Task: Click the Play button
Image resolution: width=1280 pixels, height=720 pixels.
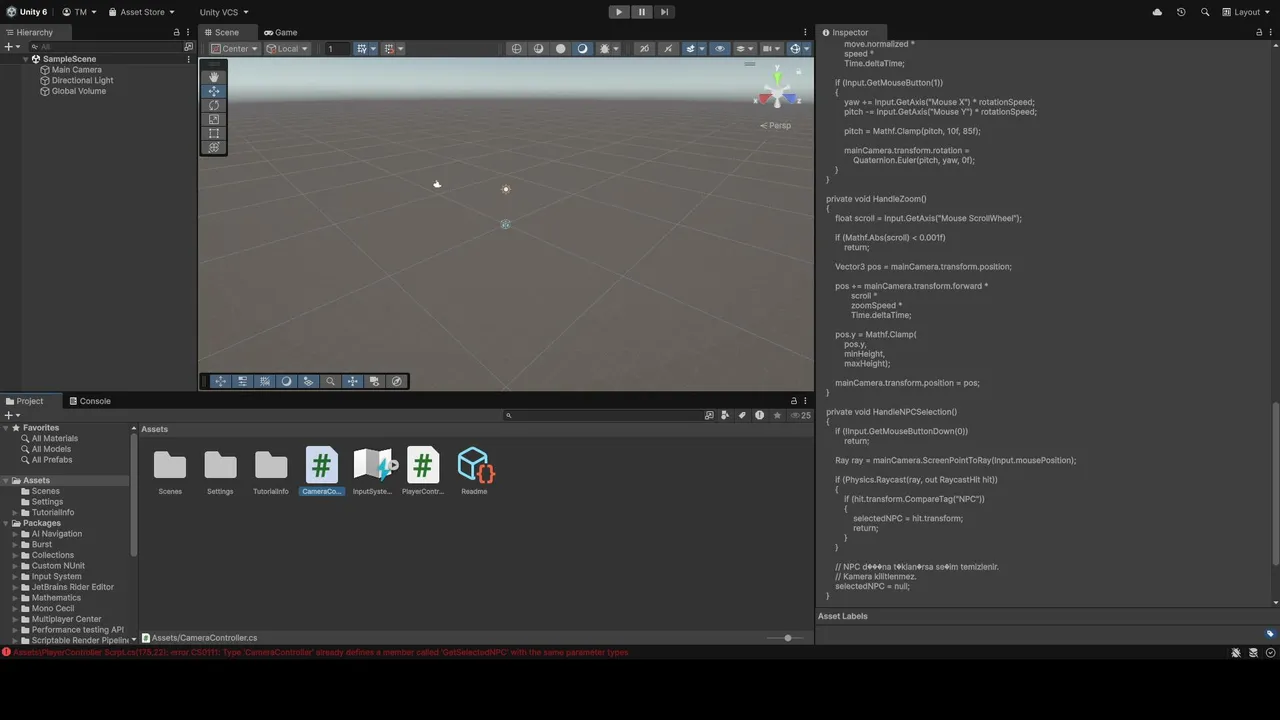Action: point(619,12)
